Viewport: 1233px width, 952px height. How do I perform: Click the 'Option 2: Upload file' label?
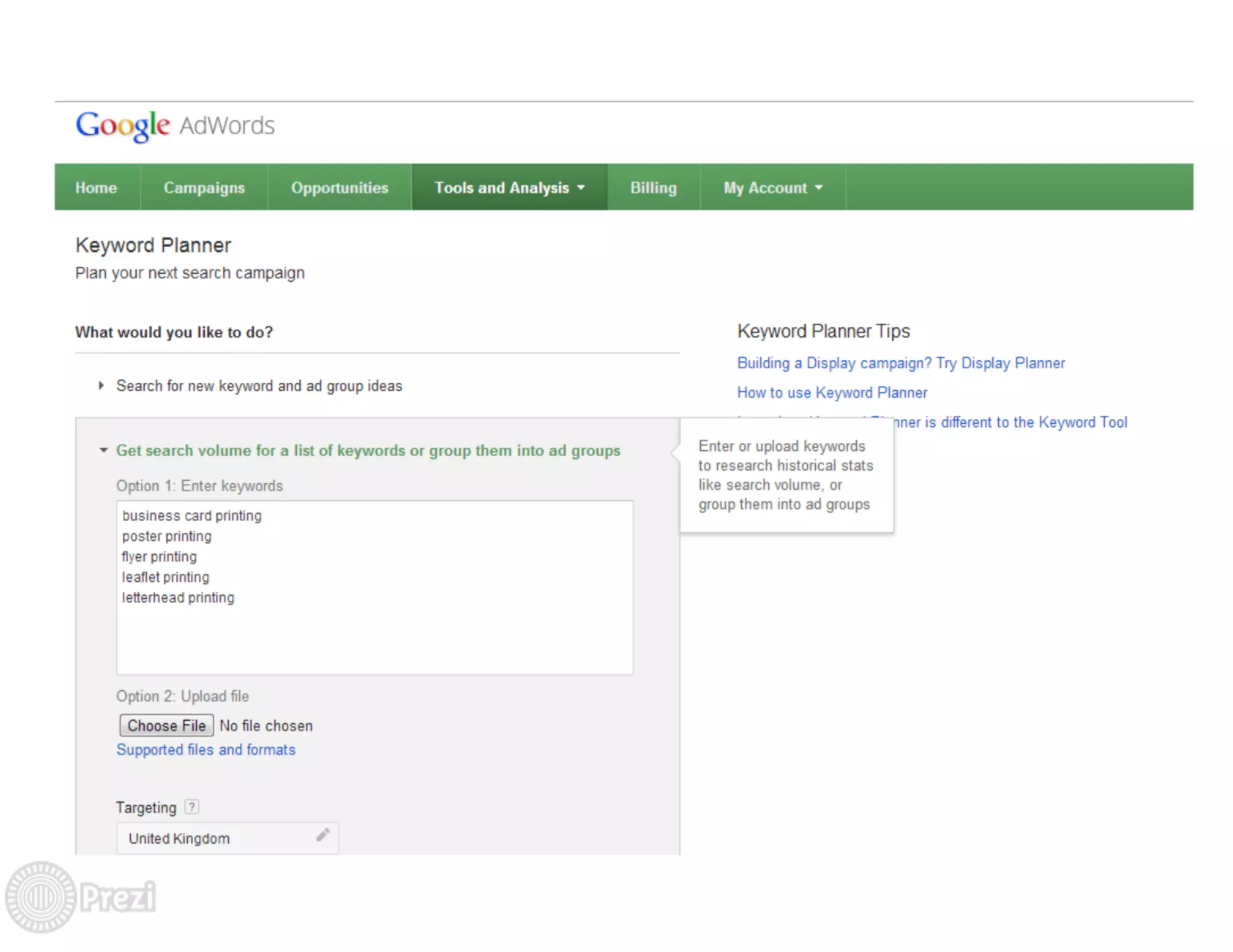click(182, 696)
